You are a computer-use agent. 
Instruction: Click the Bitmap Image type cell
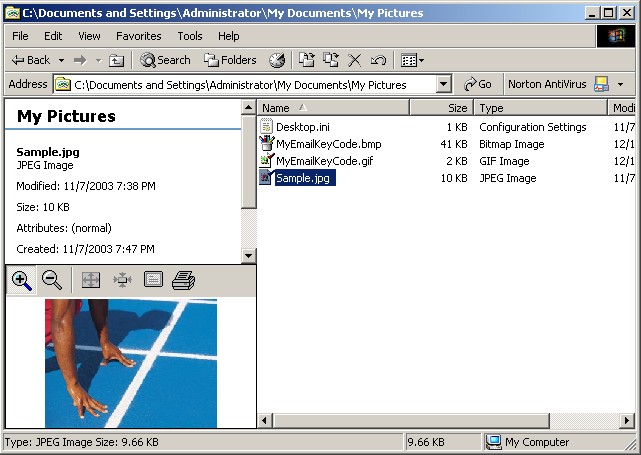point(511,144)
